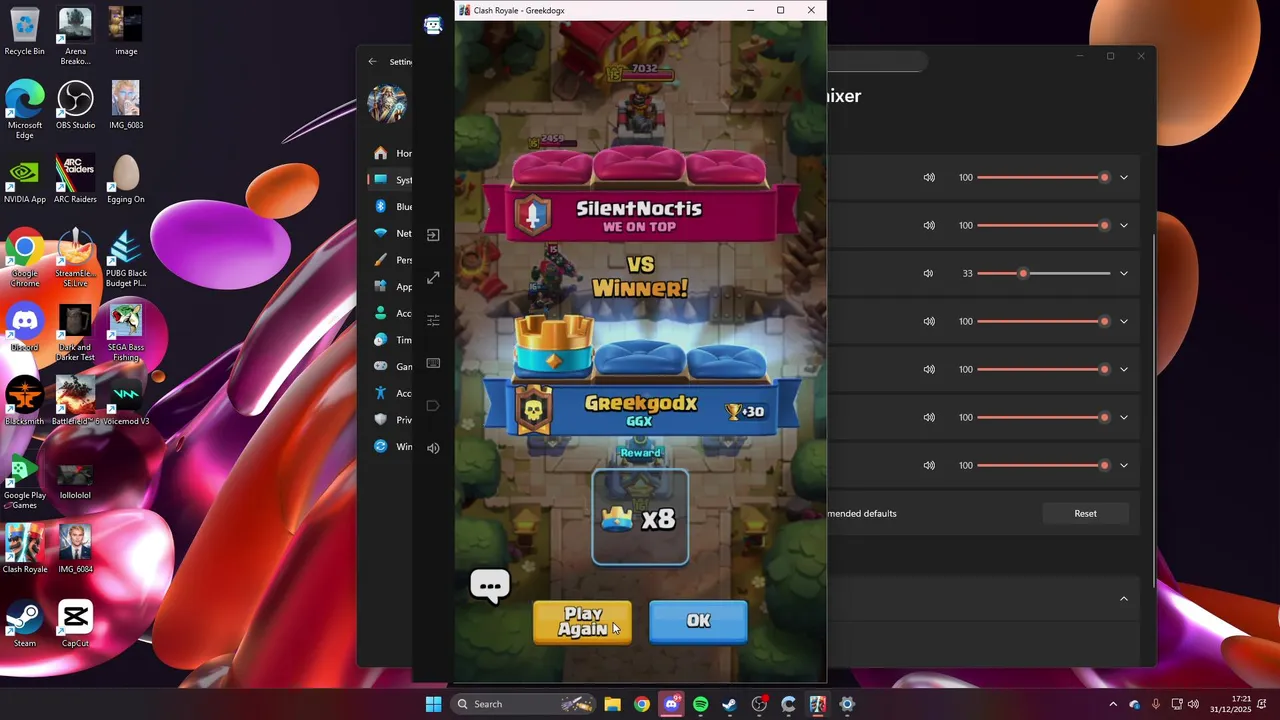Screen dimensions: 1280x720
Task: Click the Settings profile avatar
Action: [x=387, y=103]
